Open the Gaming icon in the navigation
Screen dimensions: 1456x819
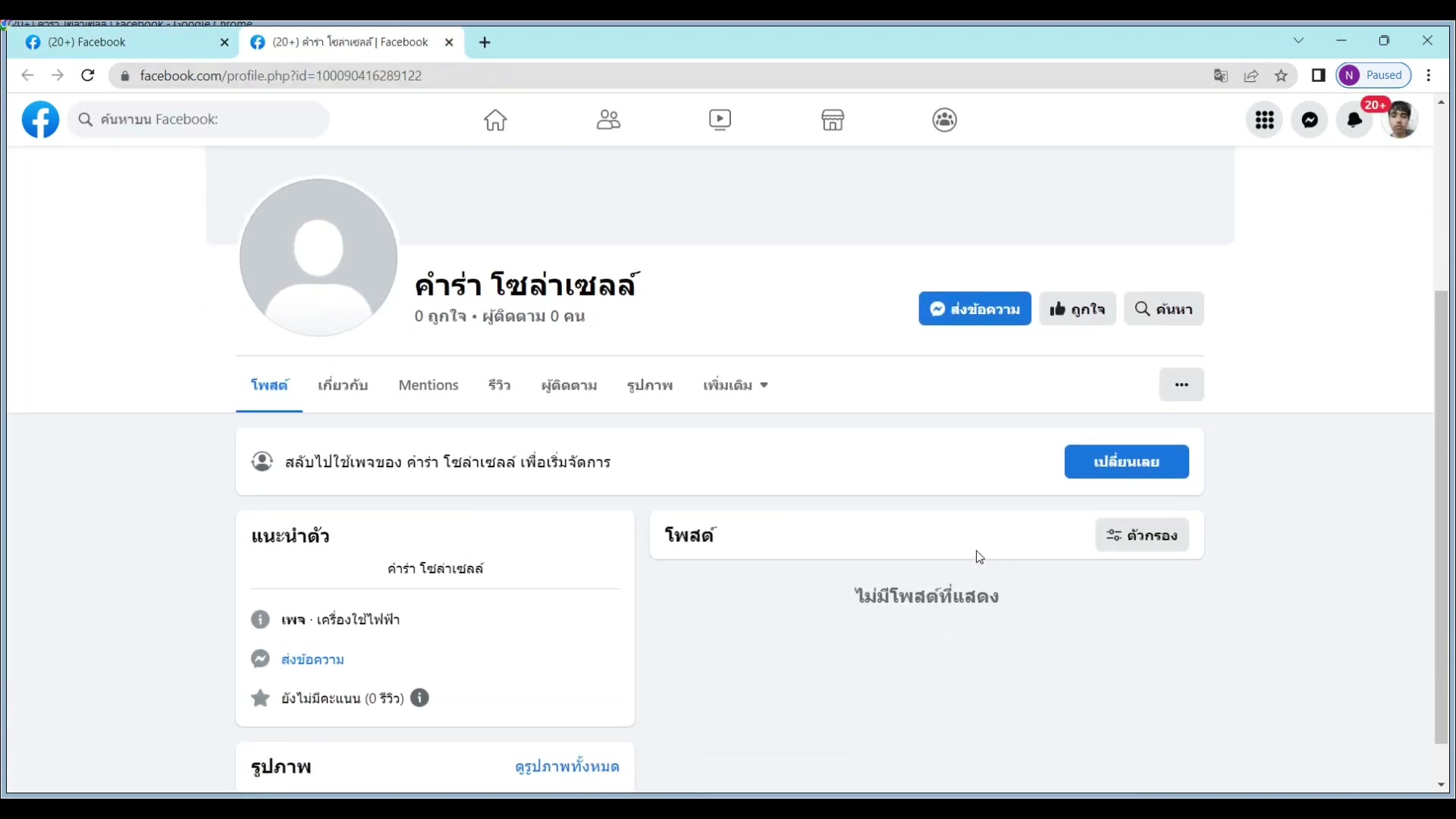[944, 119]
